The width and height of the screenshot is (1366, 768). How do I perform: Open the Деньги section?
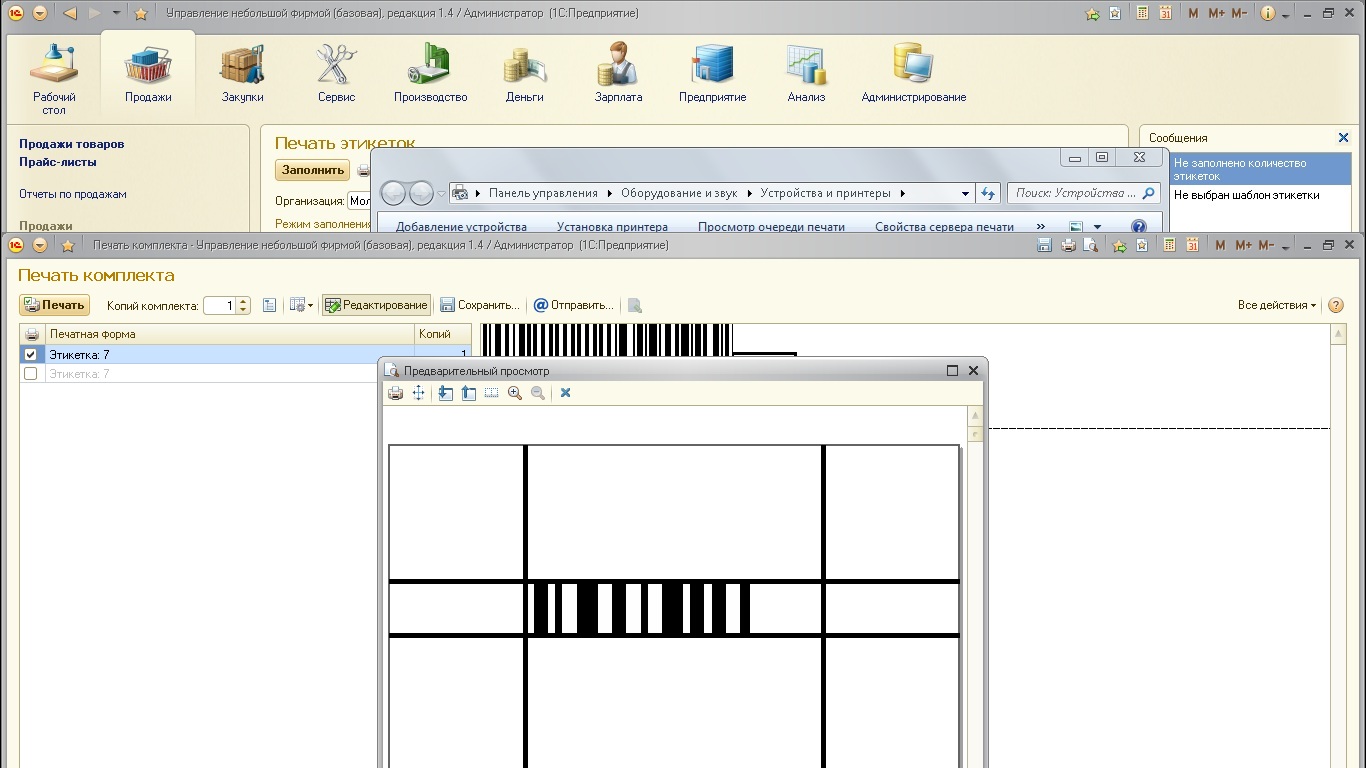click(x=524, y=74)
